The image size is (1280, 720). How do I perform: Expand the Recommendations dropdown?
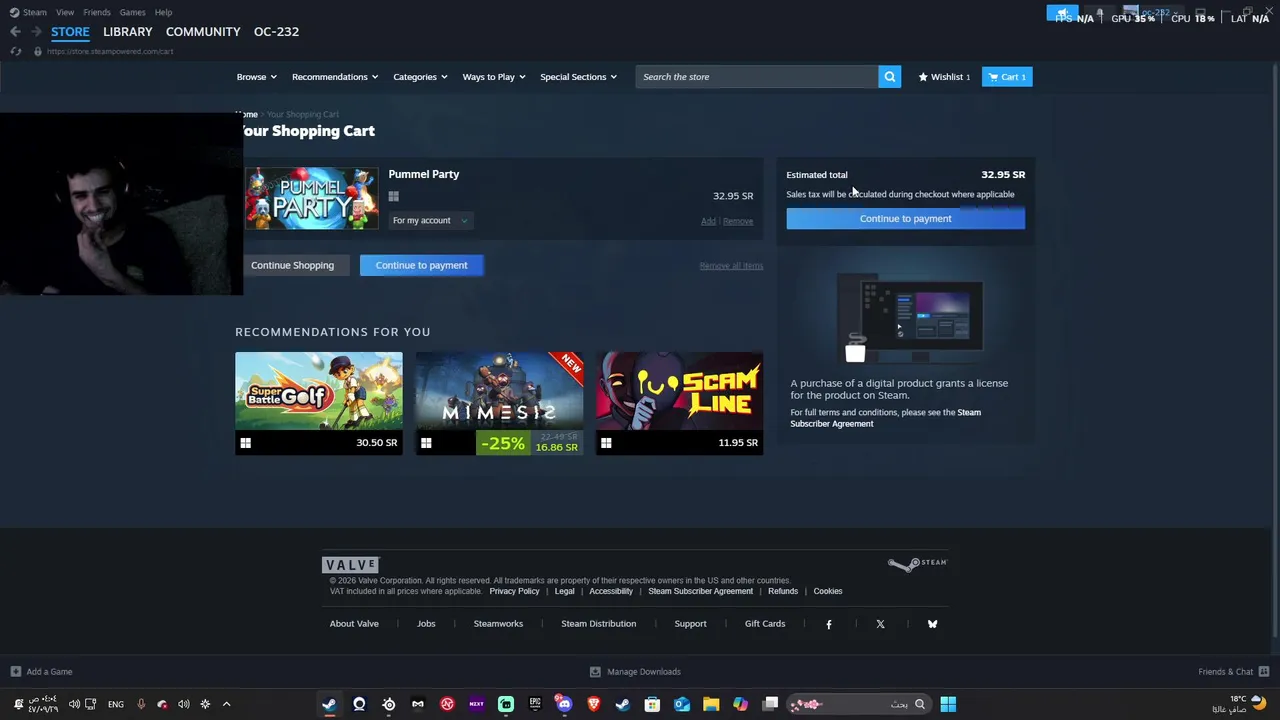coord(335,77)
